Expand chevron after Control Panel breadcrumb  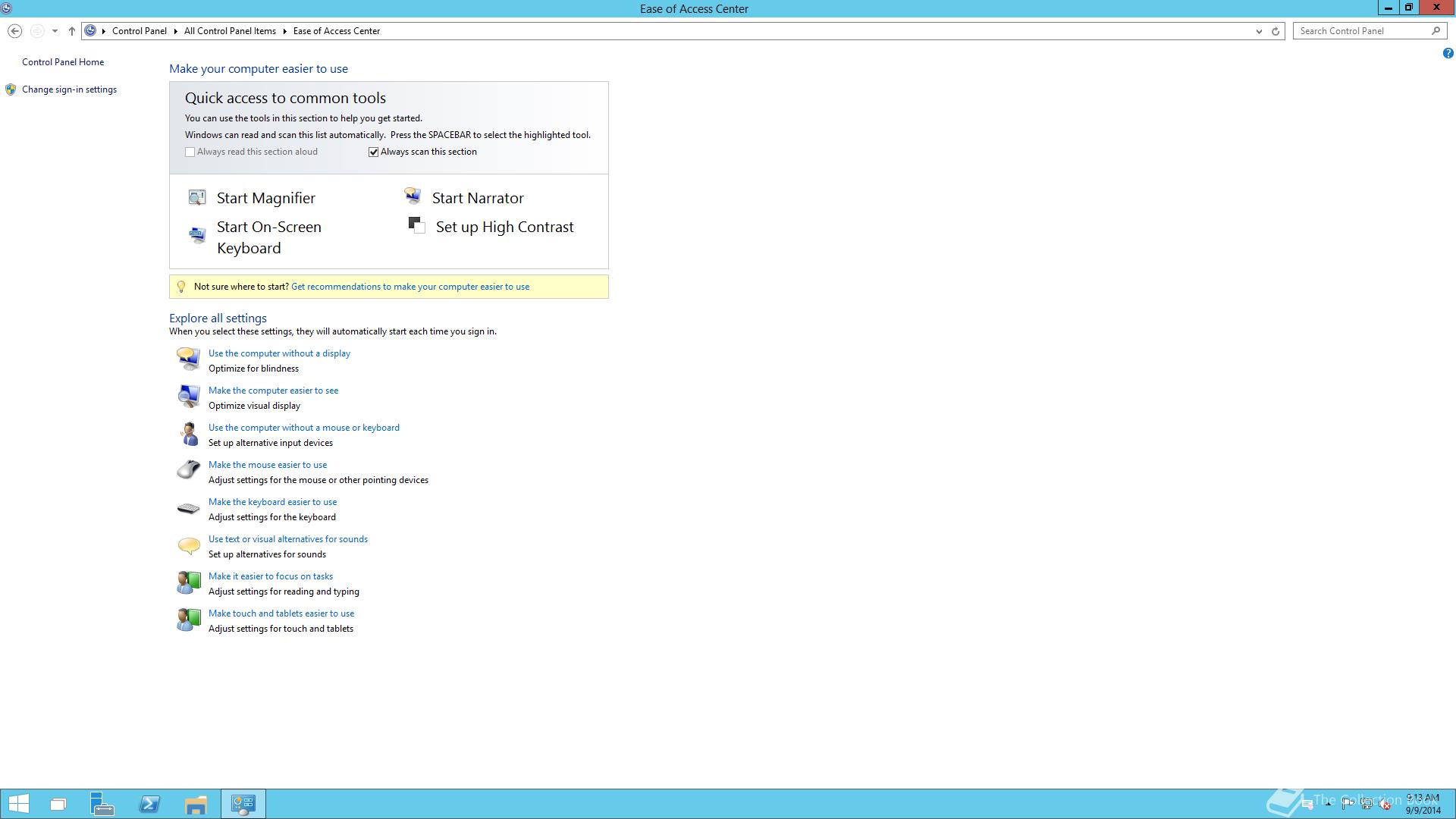[x=175, y=31]
